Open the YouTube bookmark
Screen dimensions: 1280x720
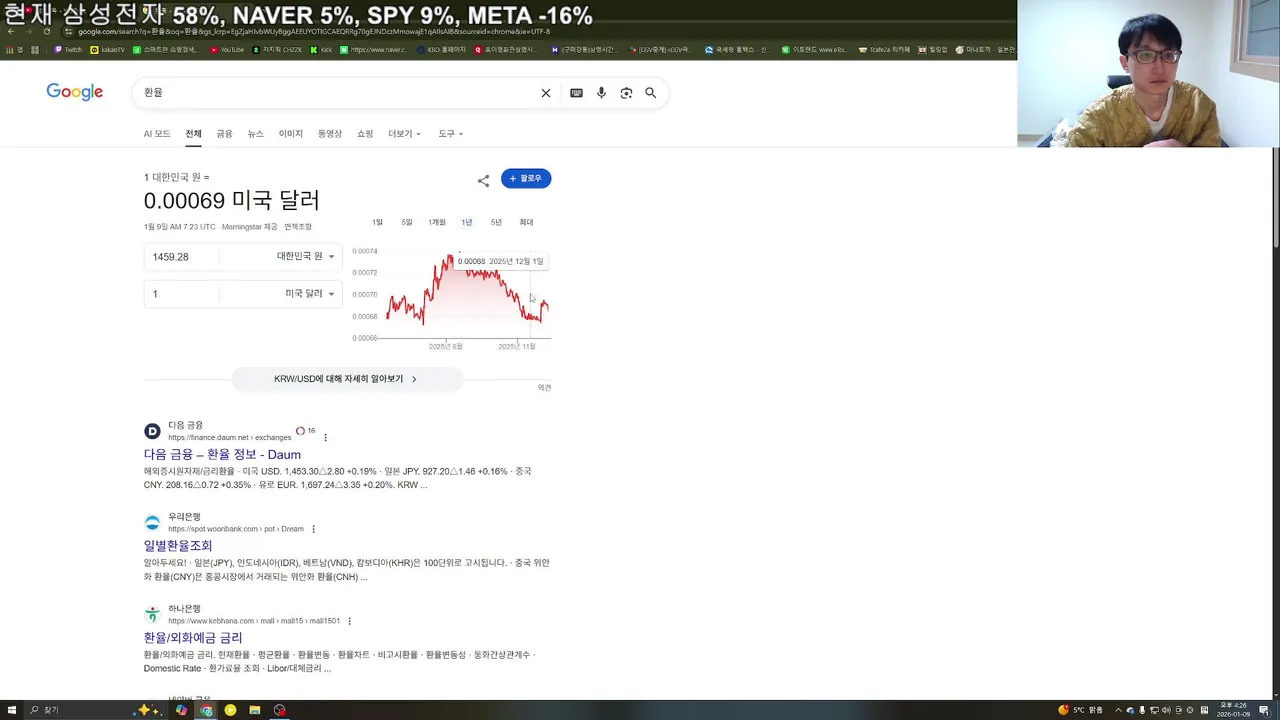click(x=227, y=49)
